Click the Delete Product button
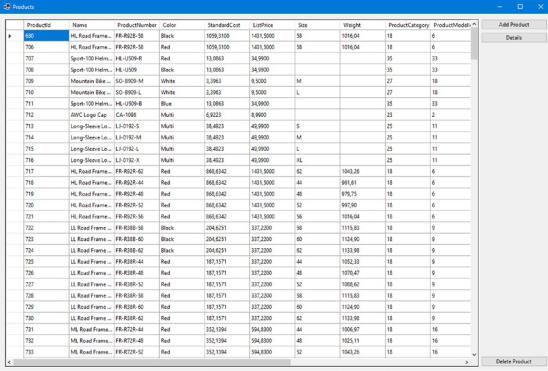548x371 pixels. [514, 361]
